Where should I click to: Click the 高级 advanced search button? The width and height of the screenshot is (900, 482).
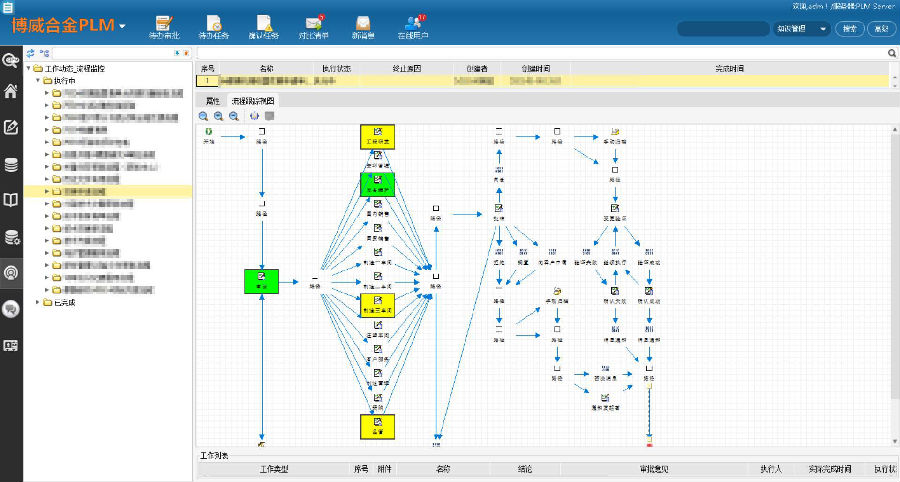(x=880, y=29)
